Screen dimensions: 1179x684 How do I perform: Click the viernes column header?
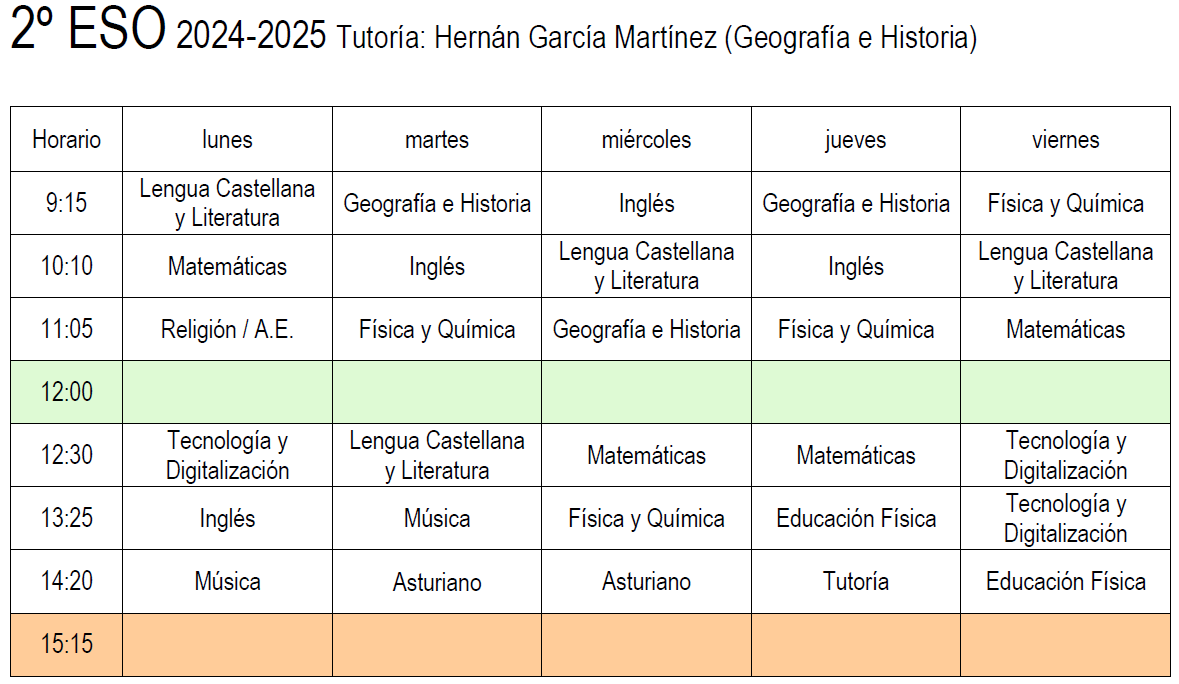pos(1065,140)
